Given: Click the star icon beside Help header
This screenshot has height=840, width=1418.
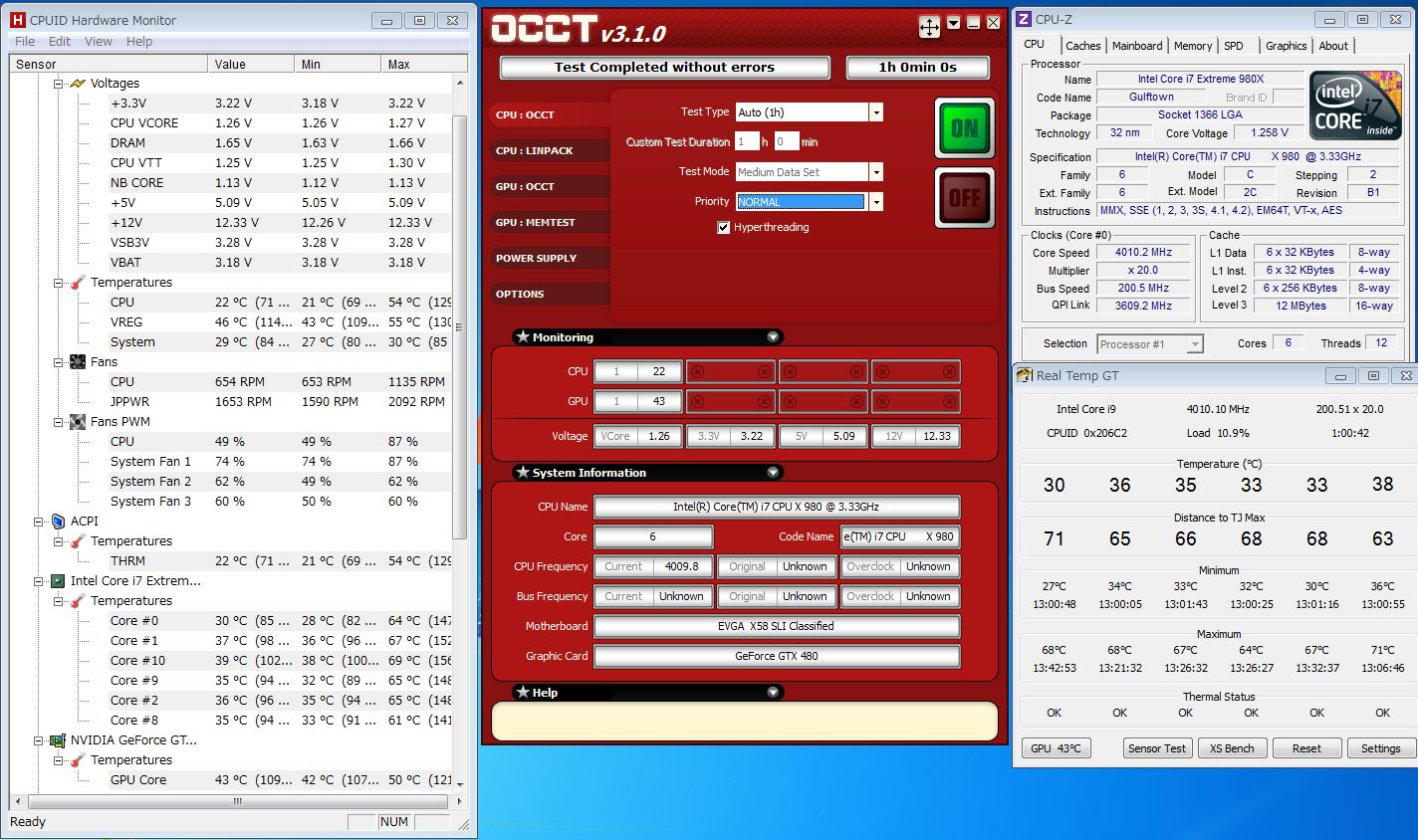Looking at the screenshot, I should click(522, 693).
